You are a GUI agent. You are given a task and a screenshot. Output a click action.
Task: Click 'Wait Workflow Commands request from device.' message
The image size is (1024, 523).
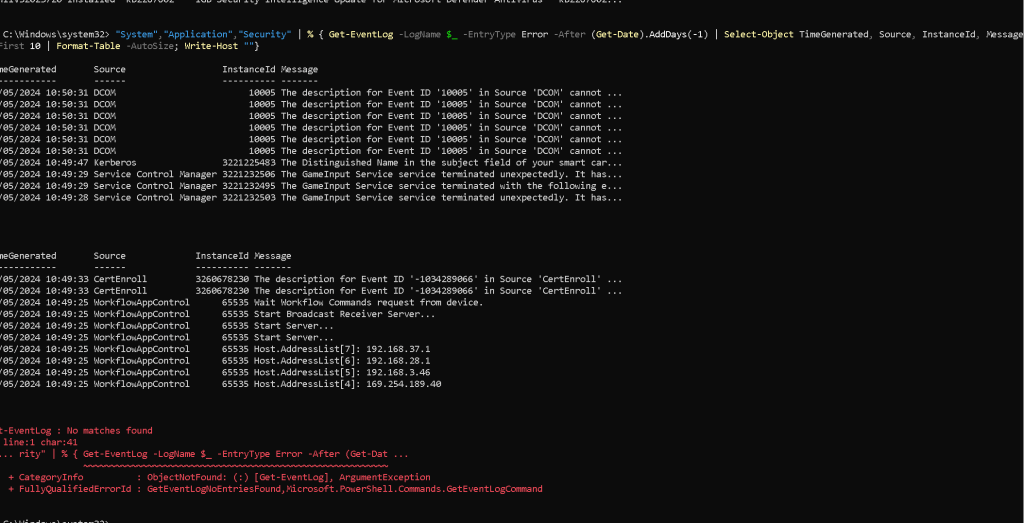[368, 302]
